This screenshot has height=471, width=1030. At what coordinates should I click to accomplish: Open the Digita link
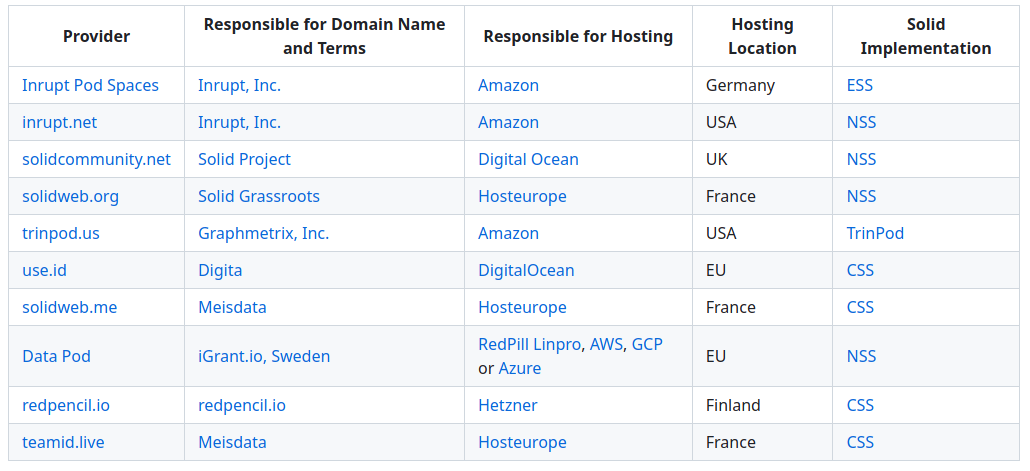point(220,270)
